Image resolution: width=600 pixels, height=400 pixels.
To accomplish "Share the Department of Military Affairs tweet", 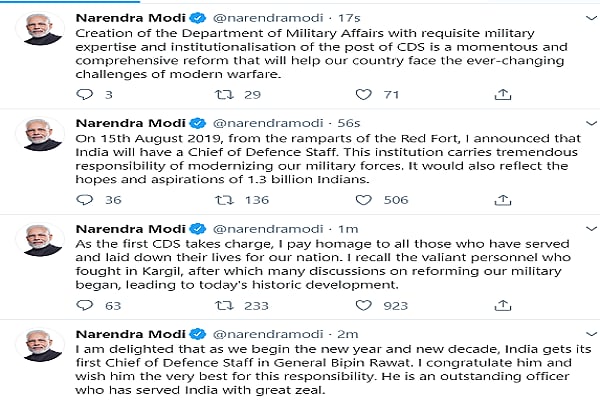I will pos(503,94).
